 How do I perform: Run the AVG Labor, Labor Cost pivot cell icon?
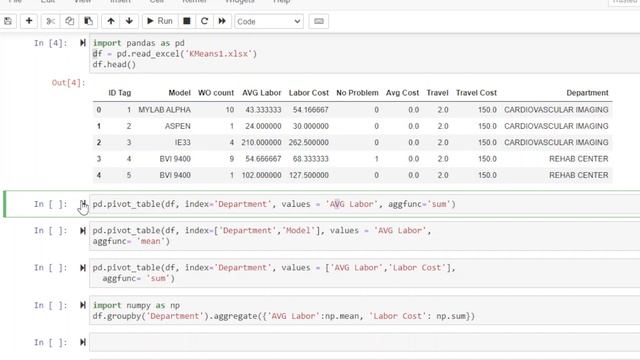pyautogui.click(x=83, y=268)
